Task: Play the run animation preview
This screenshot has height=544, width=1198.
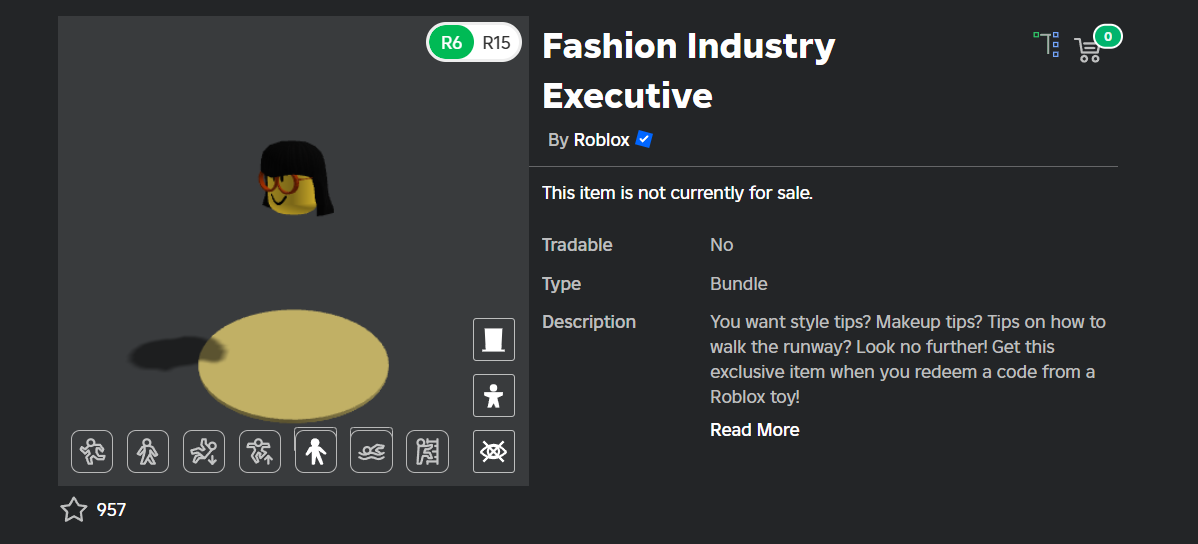Action: coord(92,452)
